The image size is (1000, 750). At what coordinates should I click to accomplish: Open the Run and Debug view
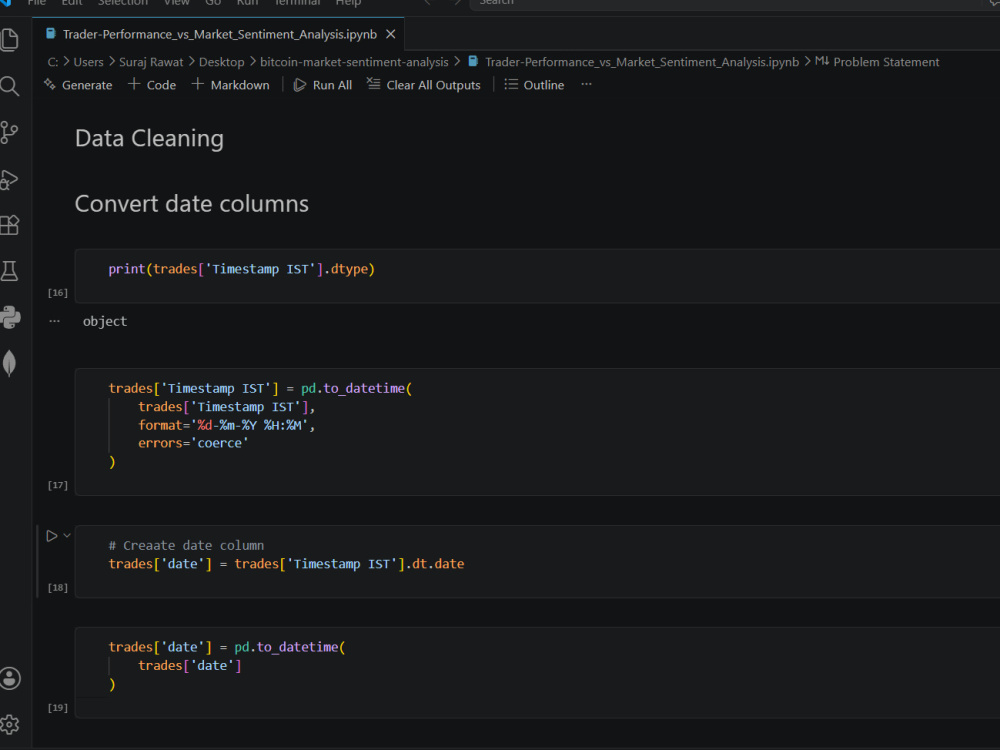pyautogui.click(x=10, y=179)
